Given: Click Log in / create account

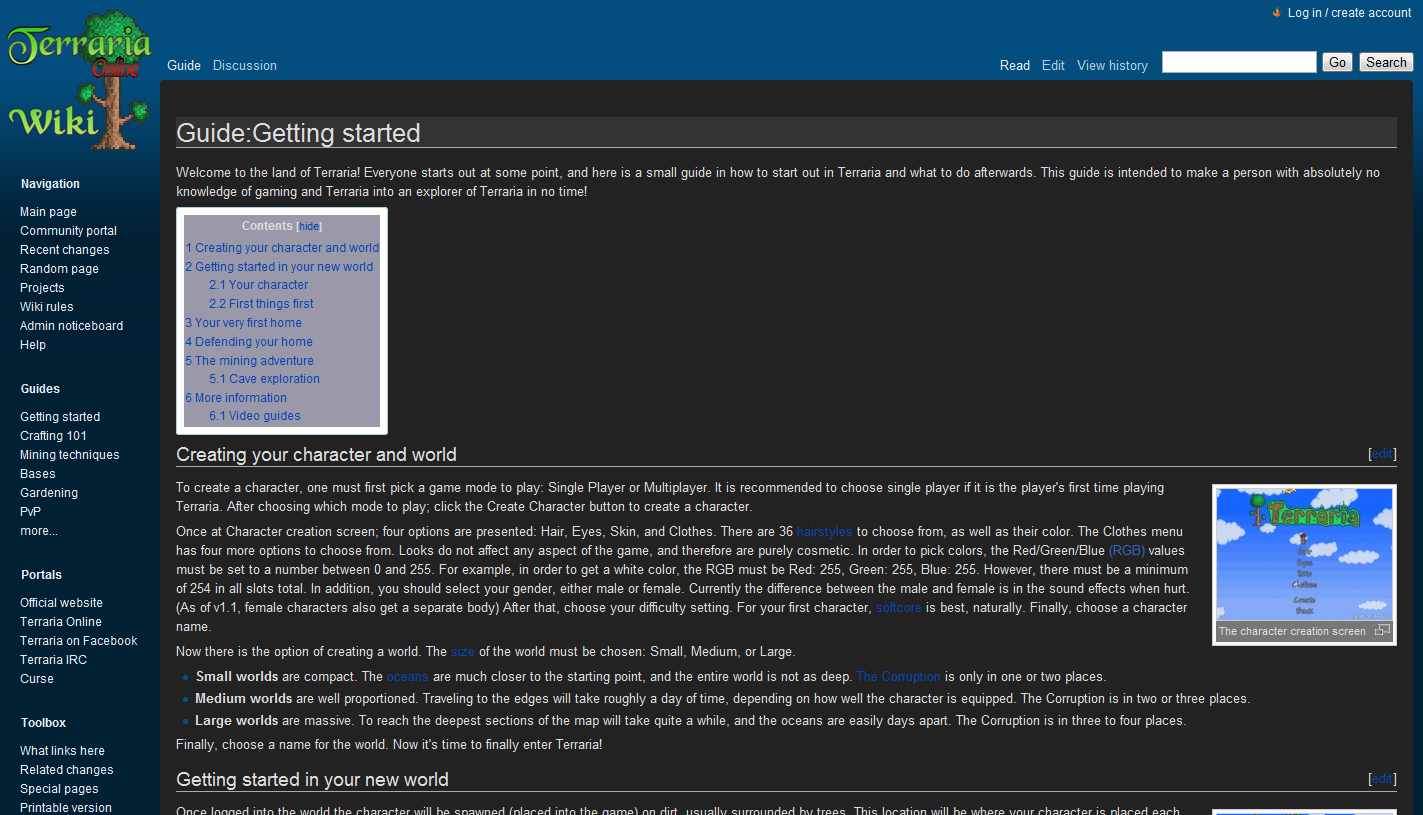Looking at the screenshot, I should [1349, 13].
